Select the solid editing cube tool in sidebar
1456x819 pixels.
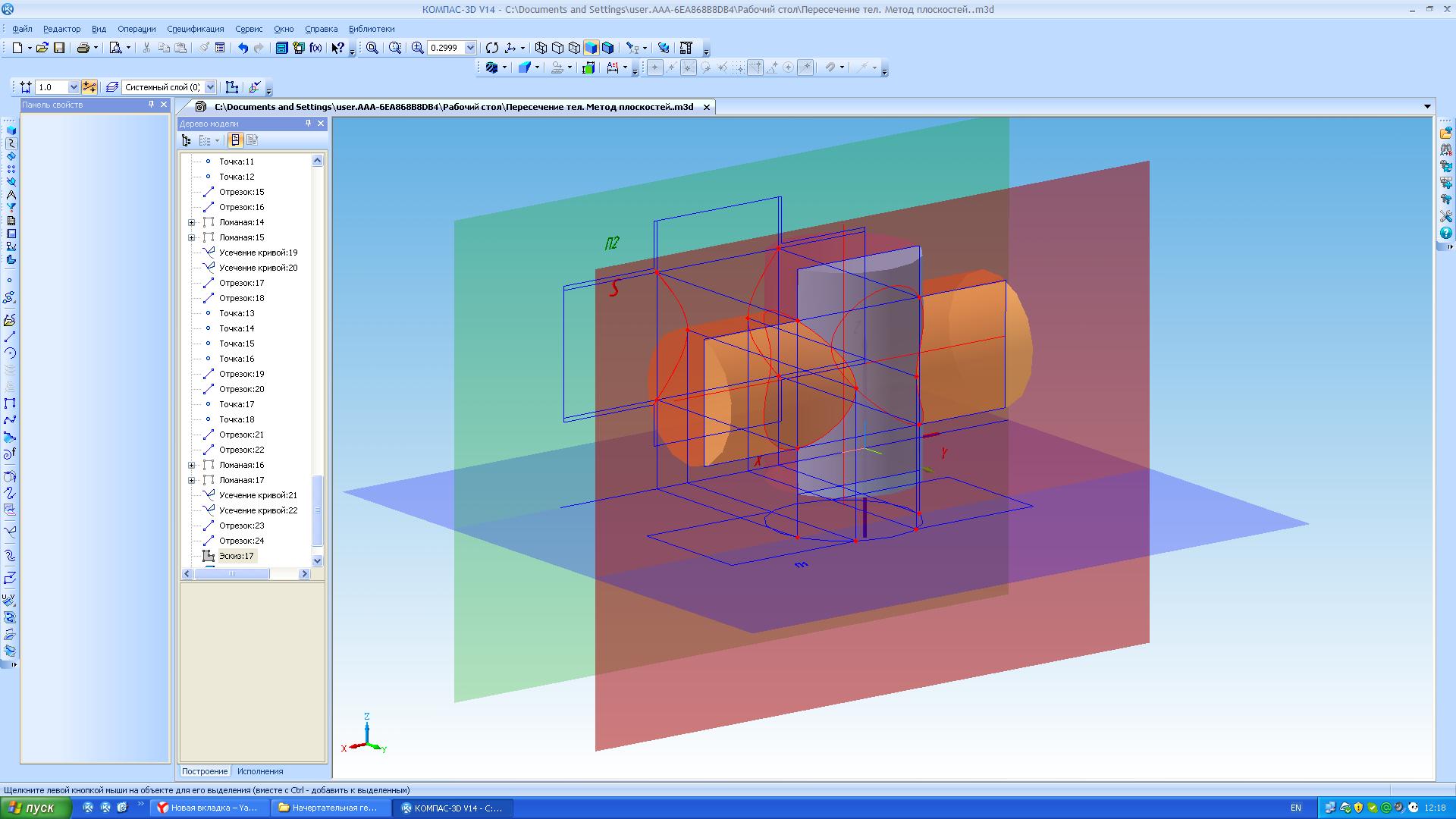pyautogui.click(x=11, y=130)
